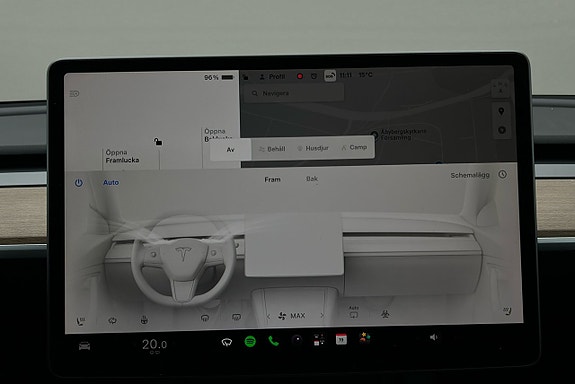Screen dimensions: 575x384
Task: Tap the driver seat heater icon
Action: (81, 321)
